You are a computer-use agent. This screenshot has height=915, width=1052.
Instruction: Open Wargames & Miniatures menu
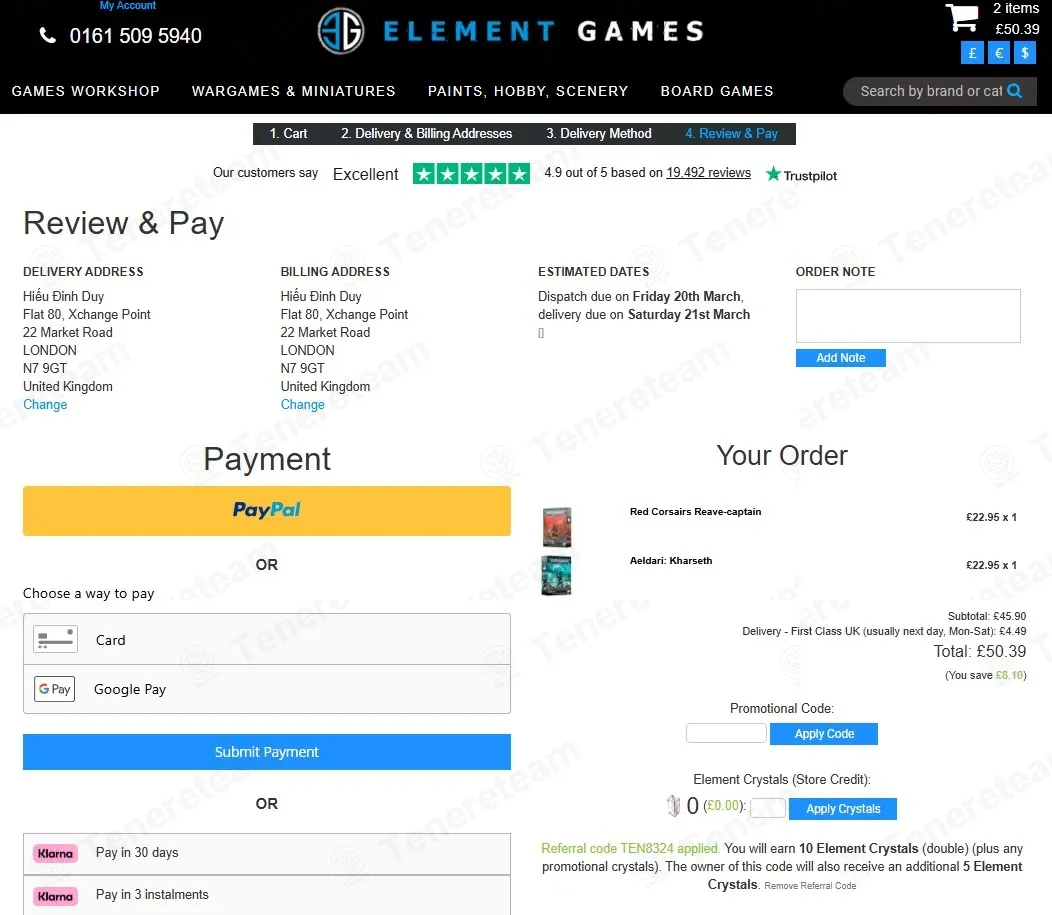coord(294,91)
